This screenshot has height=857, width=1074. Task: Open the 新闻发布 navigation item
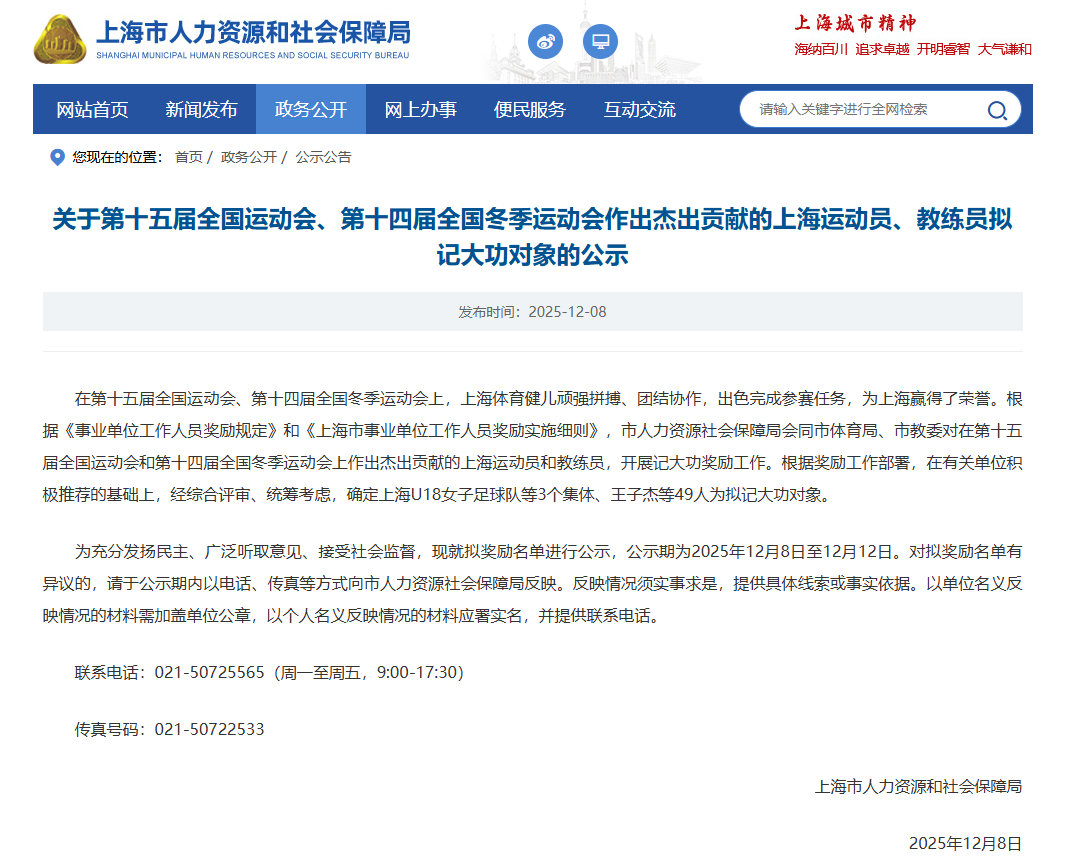(x=201, y=110)
